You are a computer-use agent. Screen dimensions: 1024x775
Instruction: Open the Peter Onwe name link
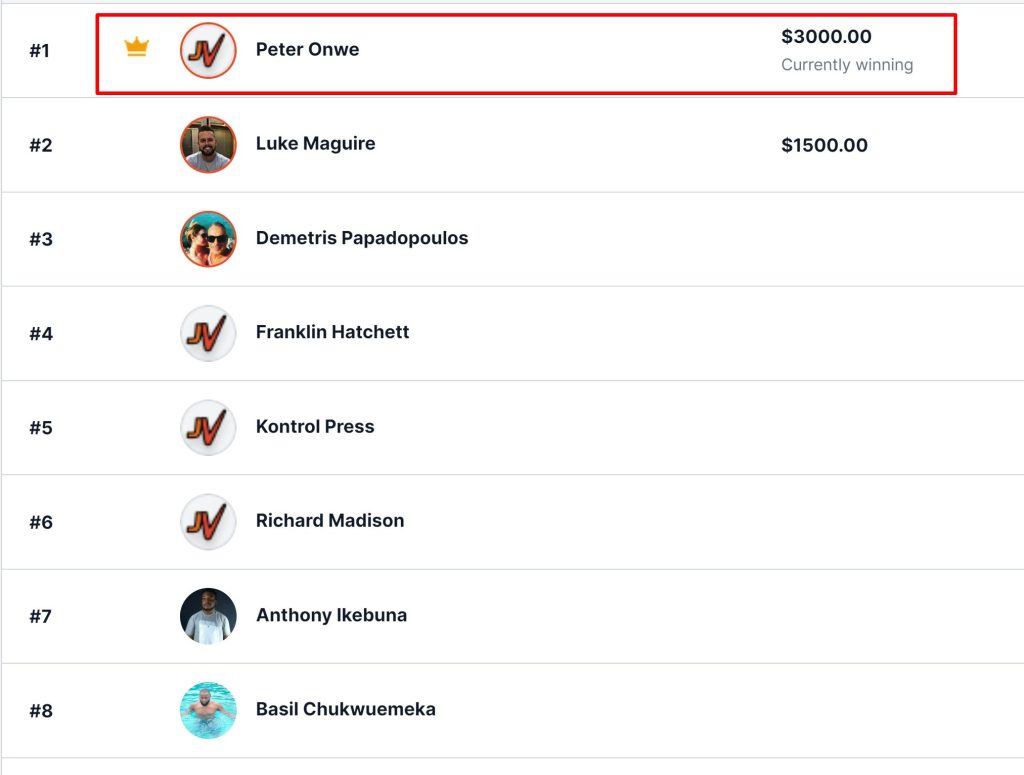coord(307,50)
